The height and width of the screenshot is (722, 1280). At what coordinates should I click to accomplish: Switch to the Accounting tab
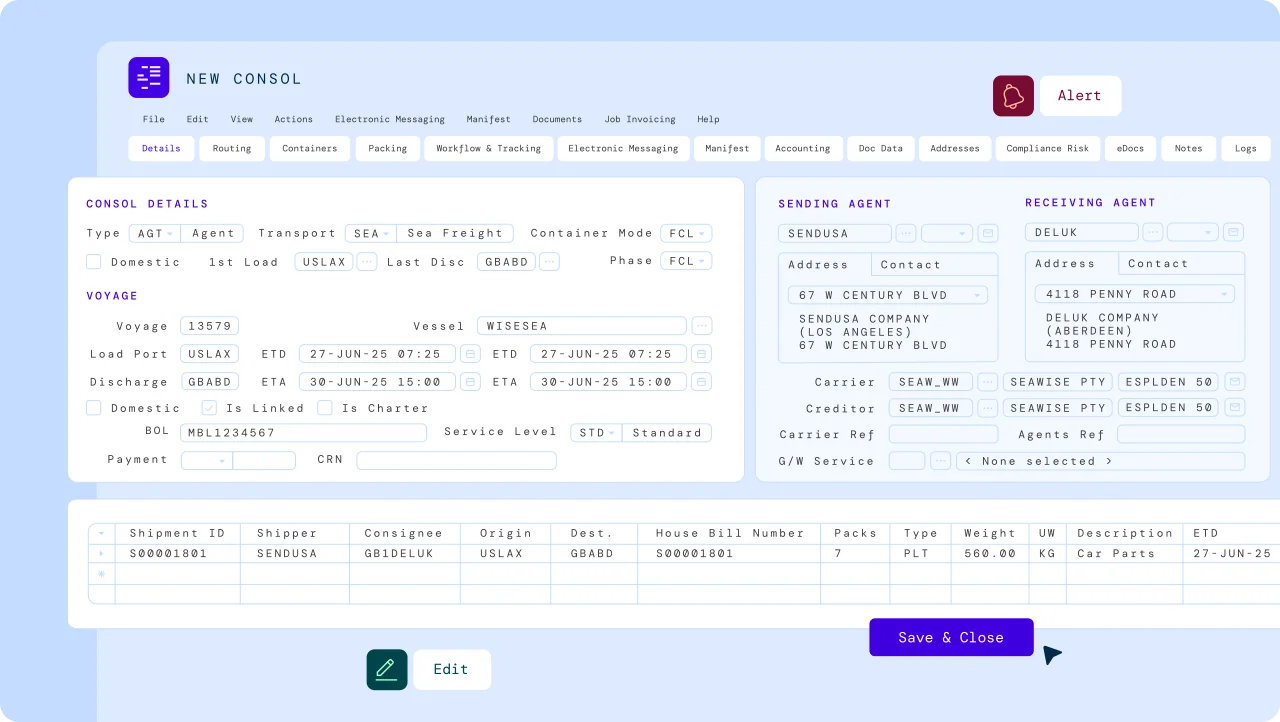coord(803,148)
